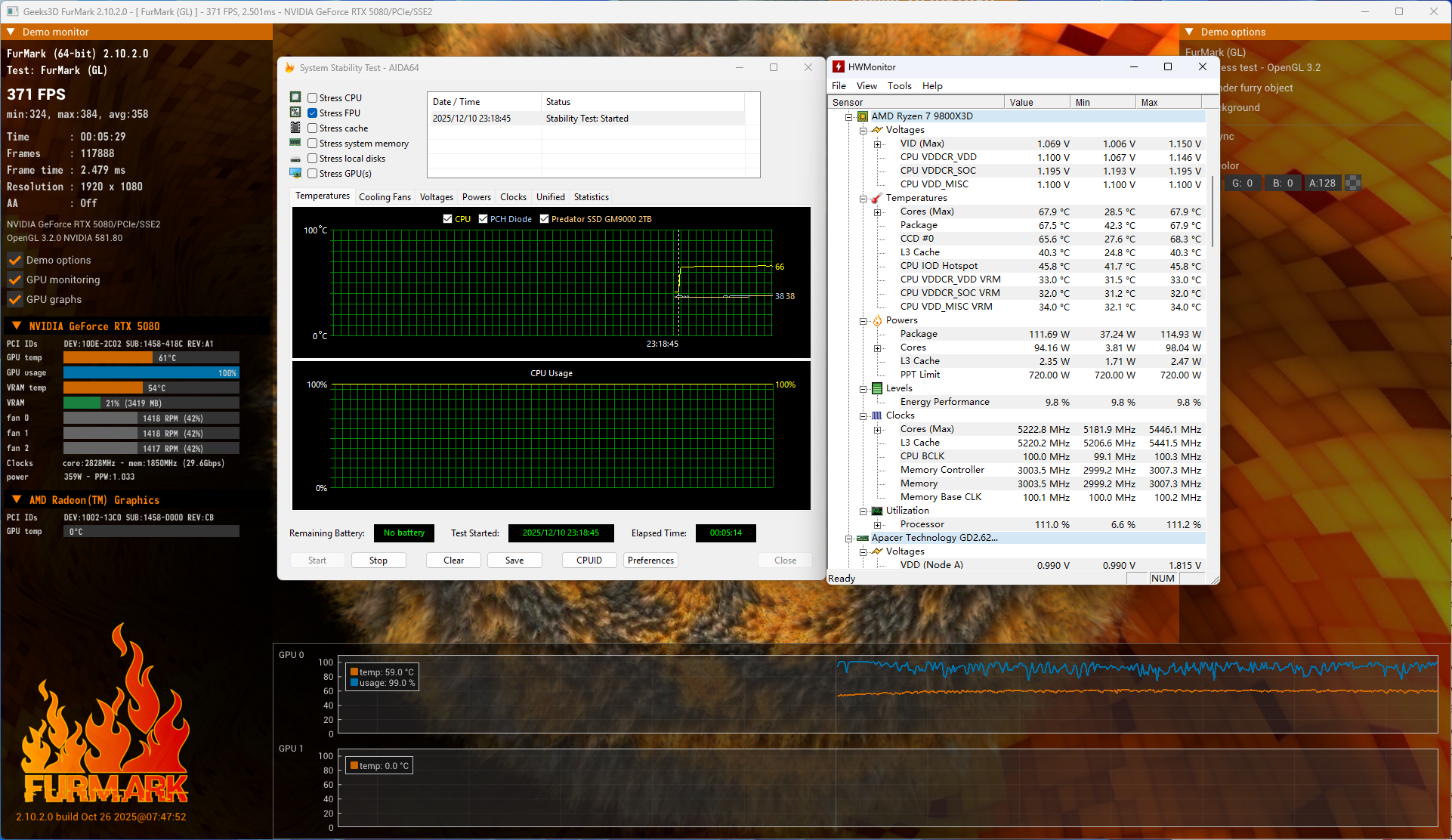This screenshot has height=840, width=1452.
Task: Click the percent chip icon beside Stress FPU
Action: click(x=295, y=113)
